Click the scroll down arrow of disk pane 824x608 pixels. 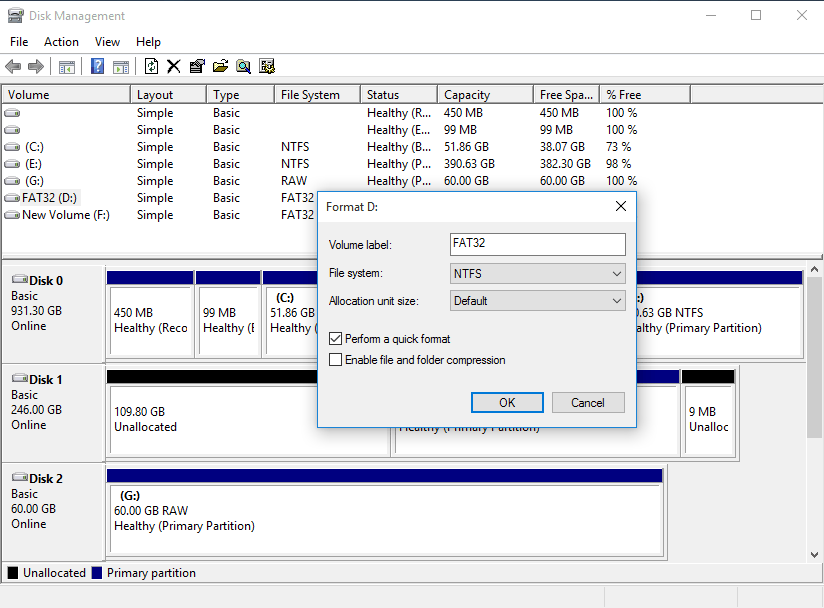click(815, 554)
